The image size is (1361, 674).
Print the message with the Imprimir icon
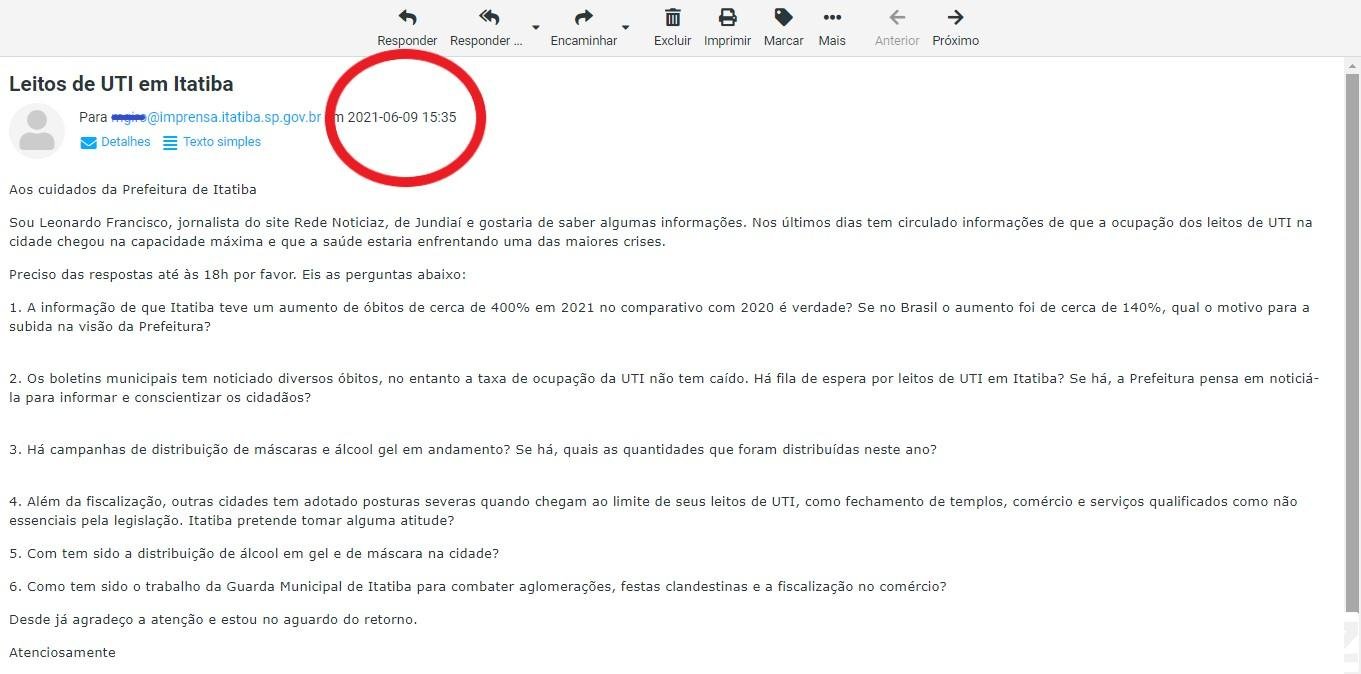click(x=727, y=18)
